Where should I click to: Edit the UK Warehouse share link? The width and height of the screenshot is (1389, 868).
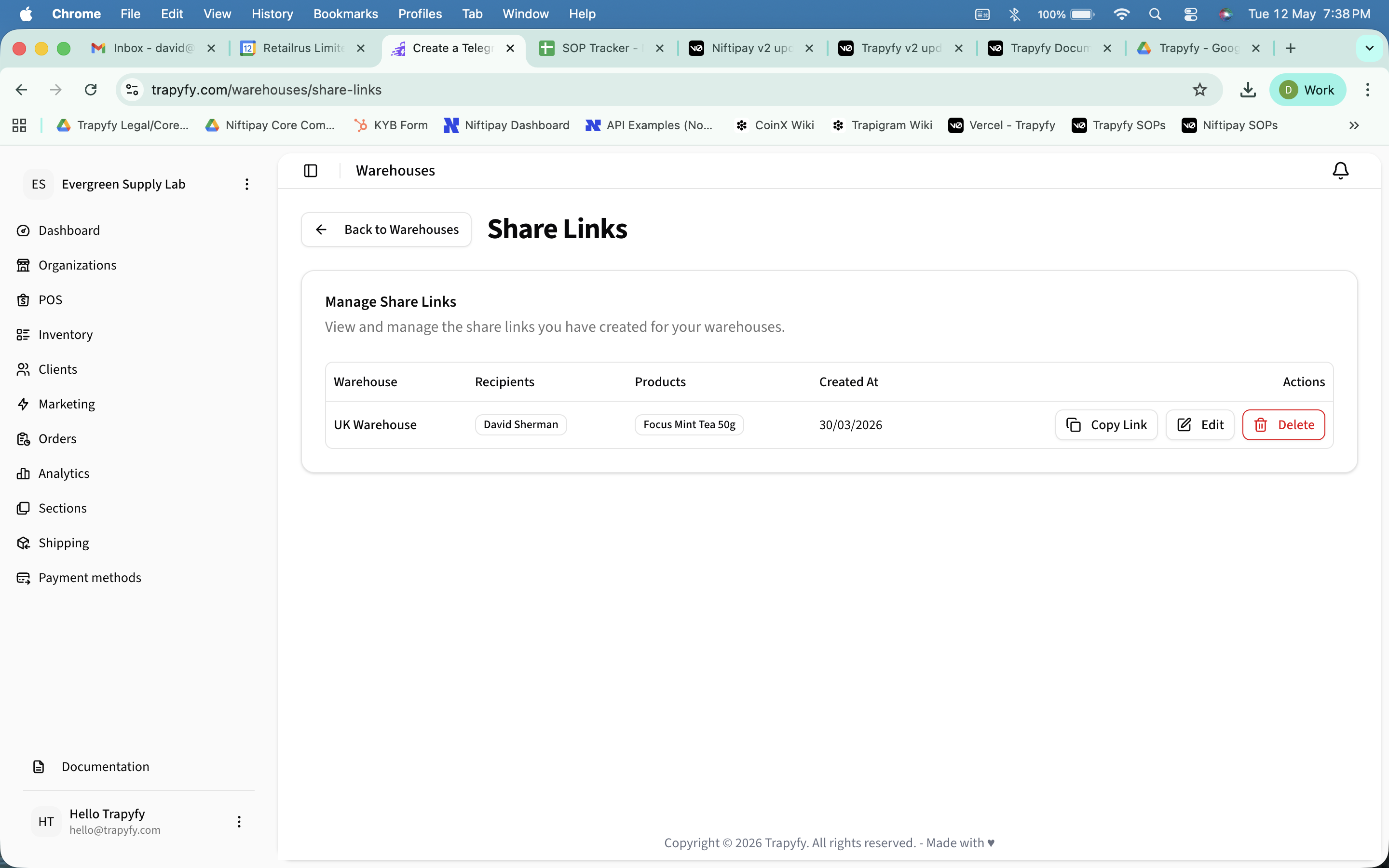point(1199,425)
